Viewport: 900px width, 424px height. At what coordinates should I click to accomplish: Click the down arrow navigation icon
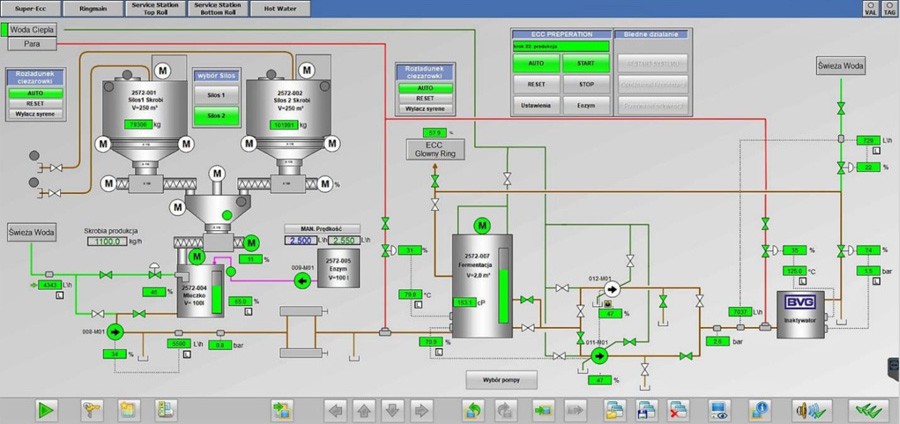(392, 411)
